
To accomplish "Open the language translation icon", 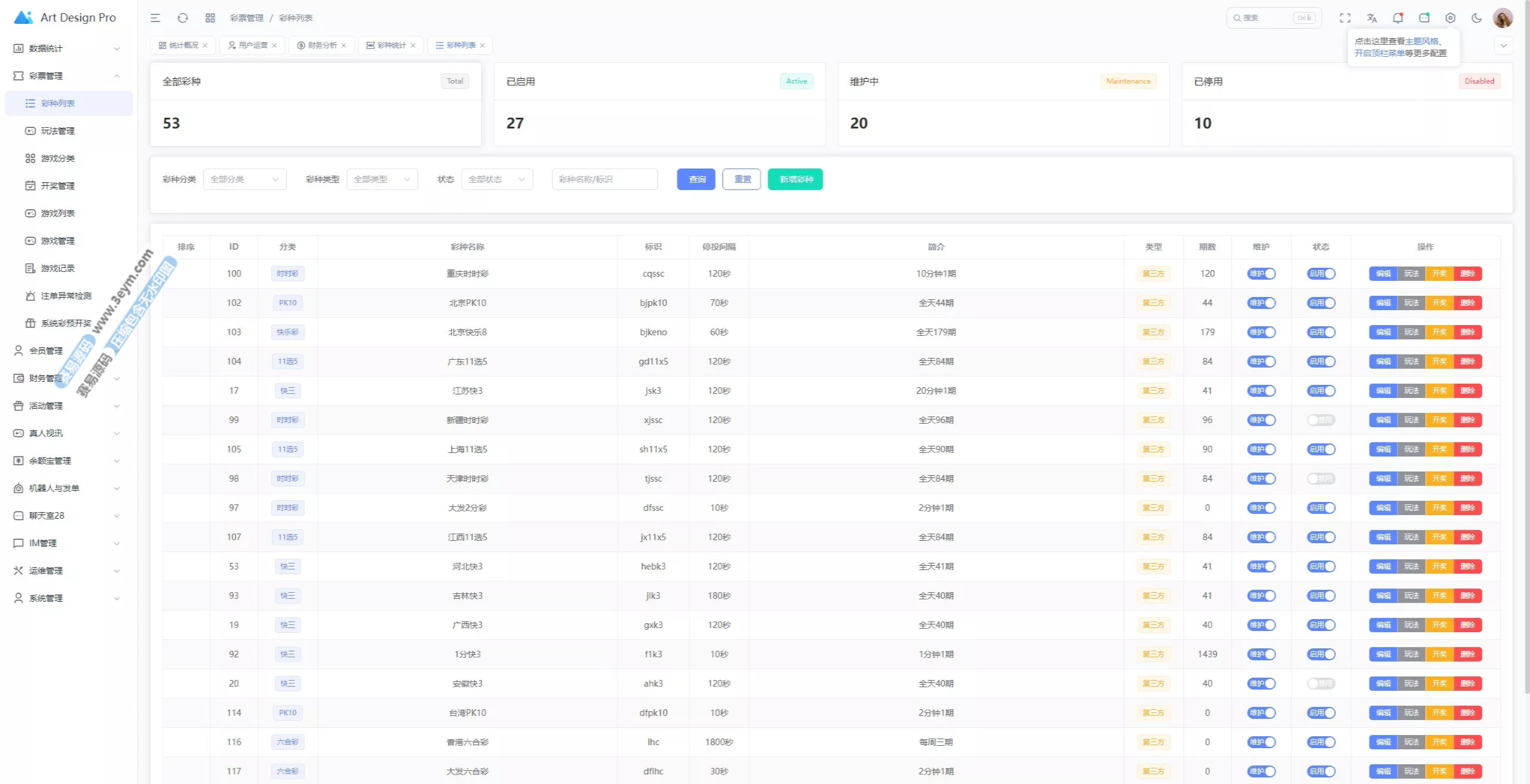I will pyautogui.click(x=1372, y=18).
